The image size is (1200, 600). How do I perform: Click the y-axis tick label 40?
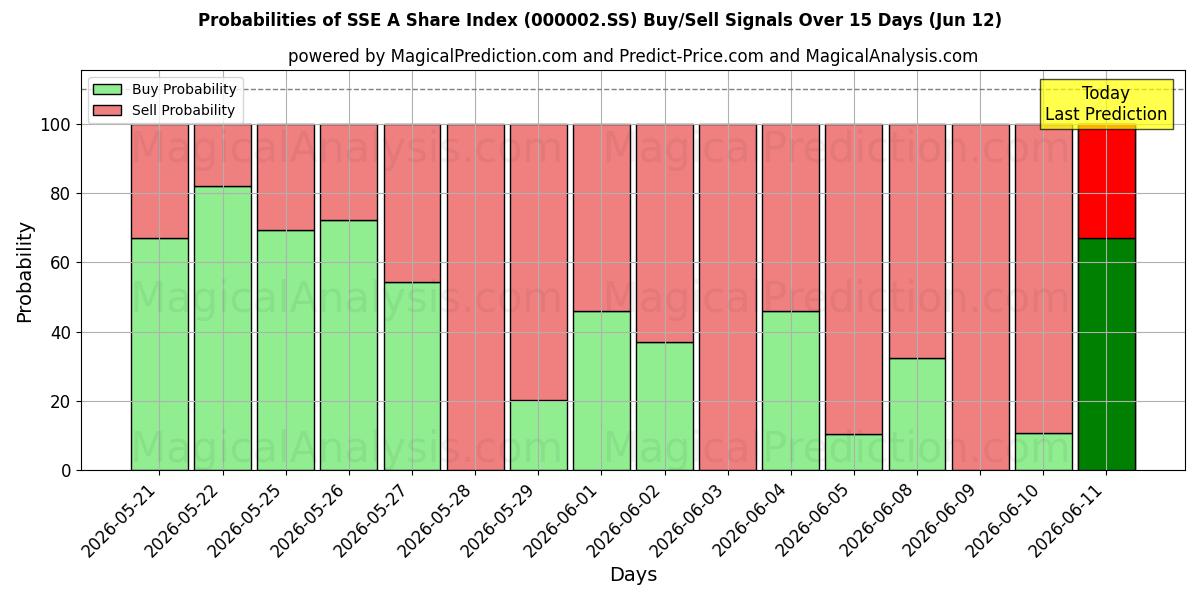[x=63, y=333]
